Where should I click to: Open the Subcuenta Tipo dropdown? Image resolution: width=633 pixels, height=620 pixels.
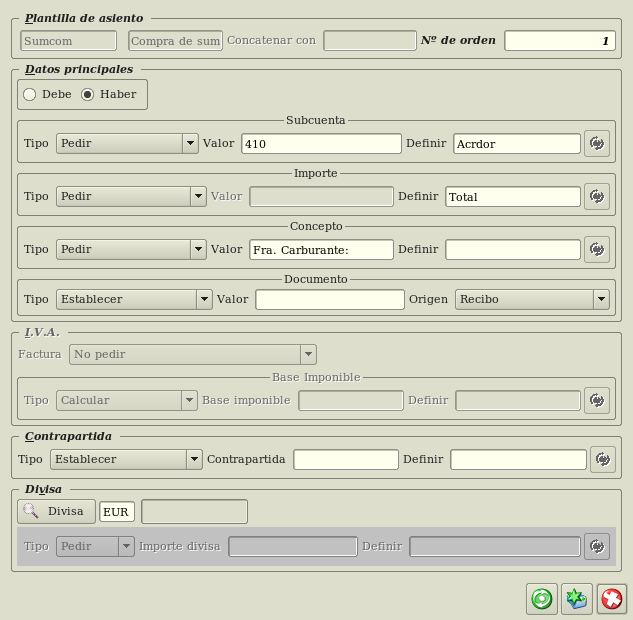[x=127, y=143]
